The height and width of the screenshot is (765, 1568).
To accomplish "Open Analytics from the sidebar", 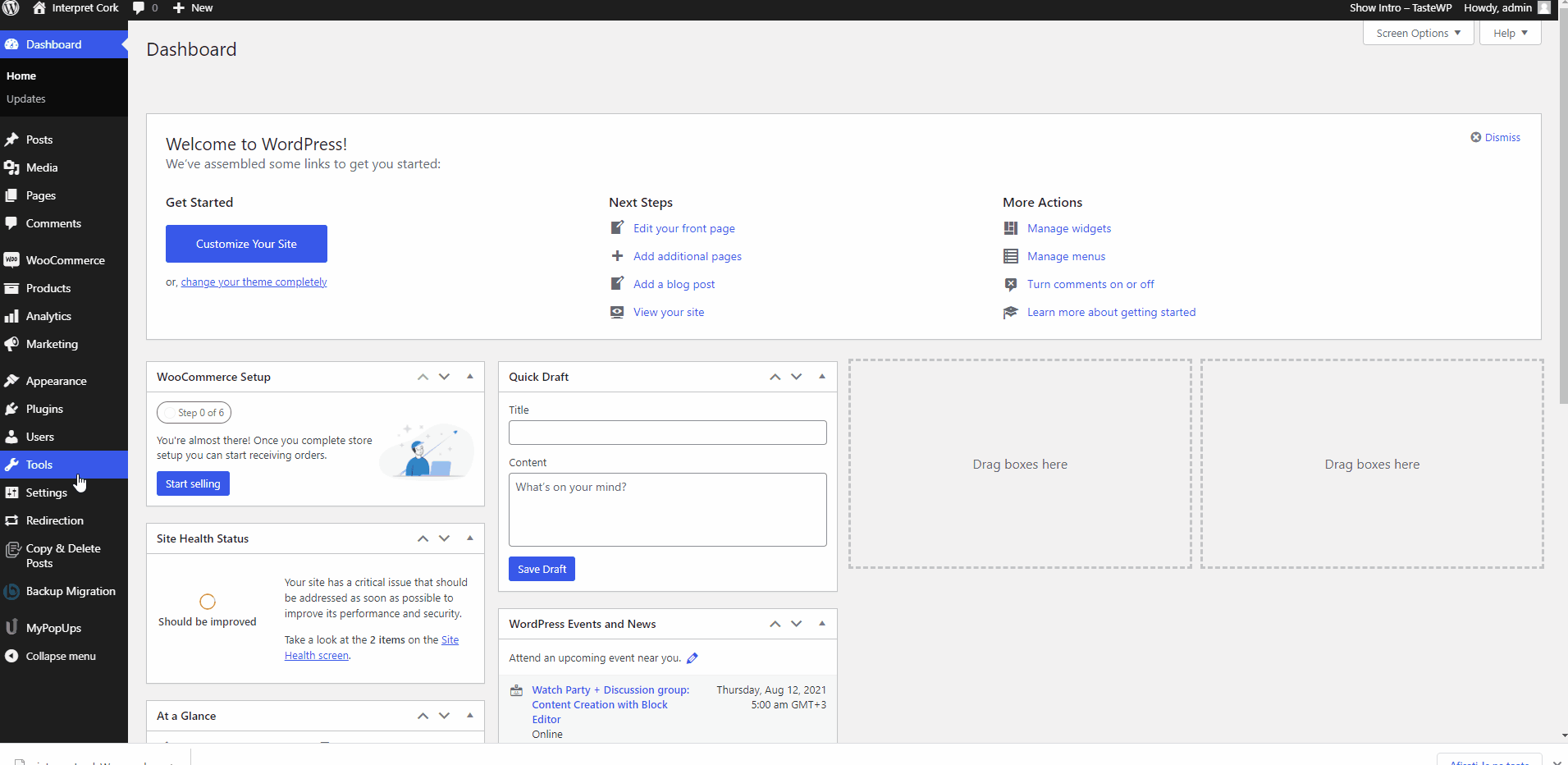I will tap(48, 315).
